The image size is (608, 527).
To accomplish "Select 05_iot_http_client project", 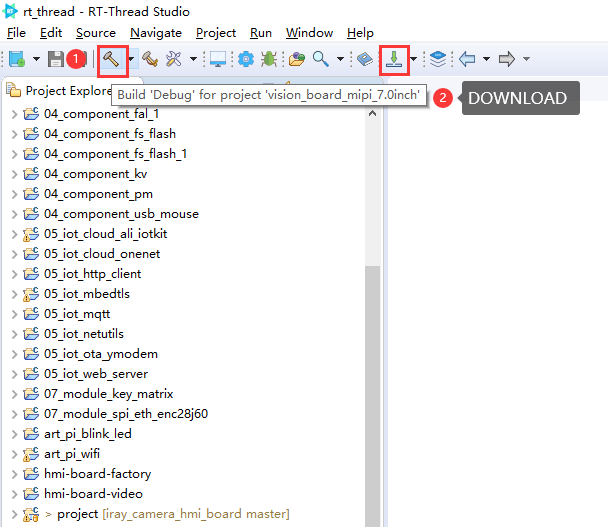I will pos(92,274).
